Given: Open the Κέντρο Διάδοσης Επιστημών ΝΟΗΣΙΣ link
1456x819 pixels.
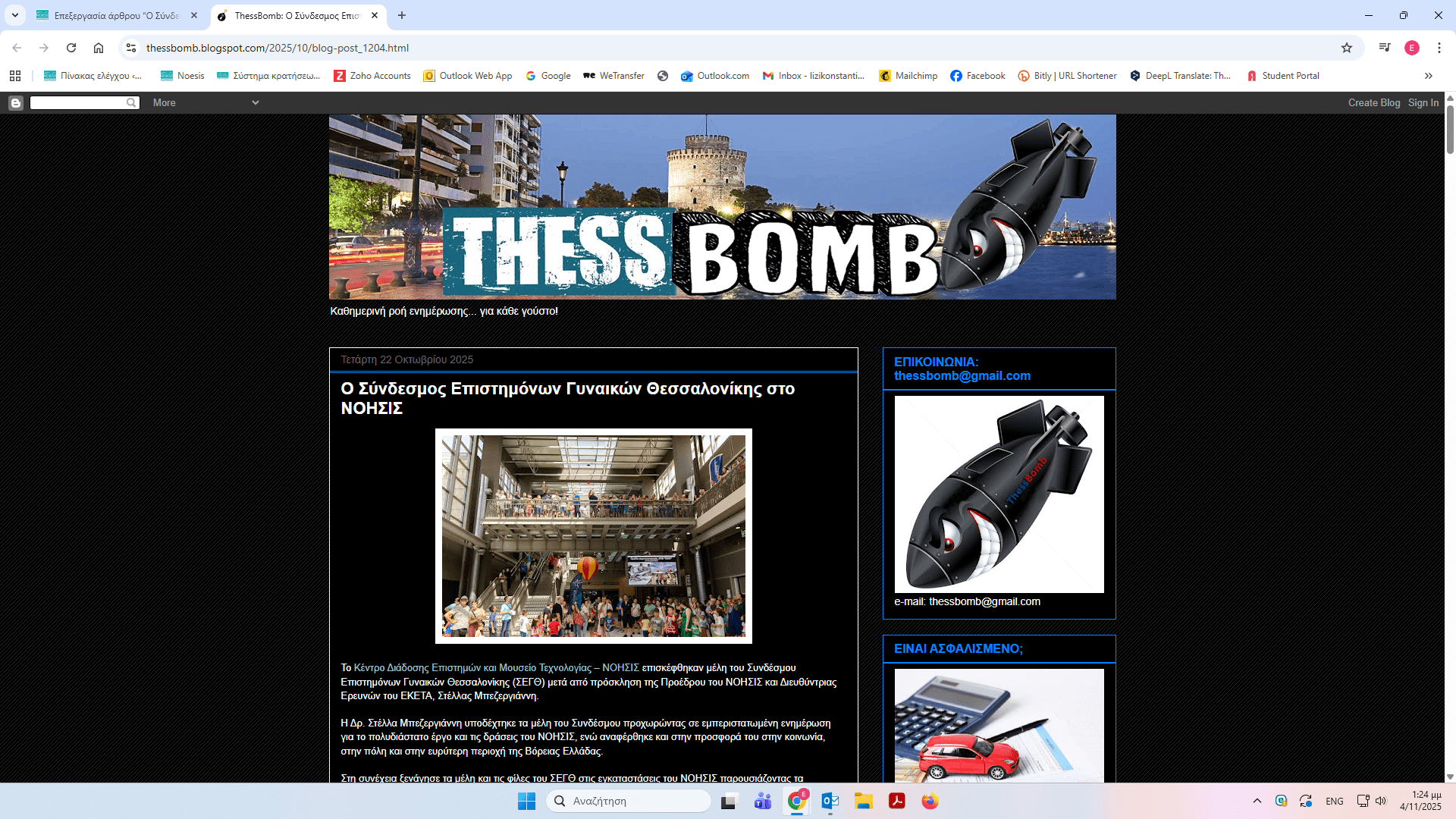Looking at the screenshot, I should click(496, 668).
